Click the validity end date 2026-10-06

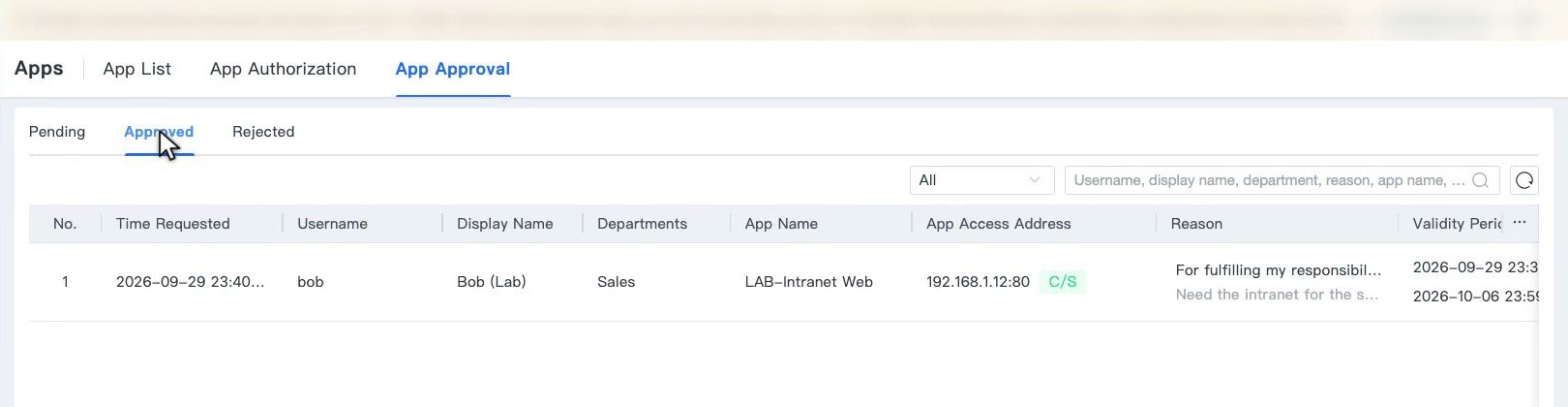[1475, 297]
